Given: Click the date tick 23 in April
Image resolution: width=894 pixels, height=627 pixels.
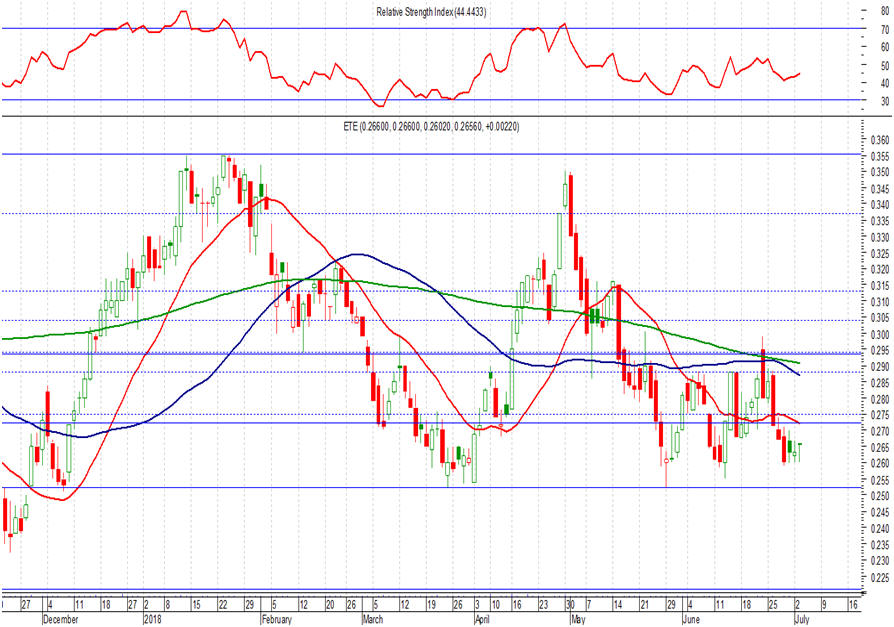Looking at the screenshot, I should coord(543,605).
